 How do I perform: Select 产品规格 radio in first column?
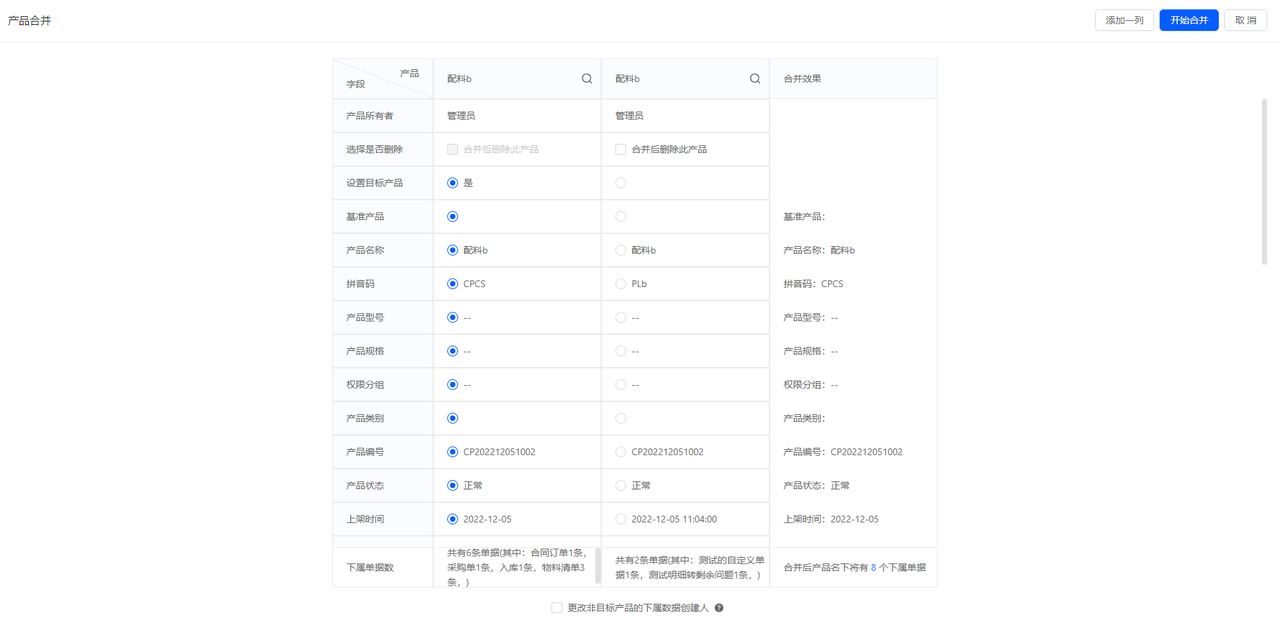pyautogui.click(x=453, y=351)
